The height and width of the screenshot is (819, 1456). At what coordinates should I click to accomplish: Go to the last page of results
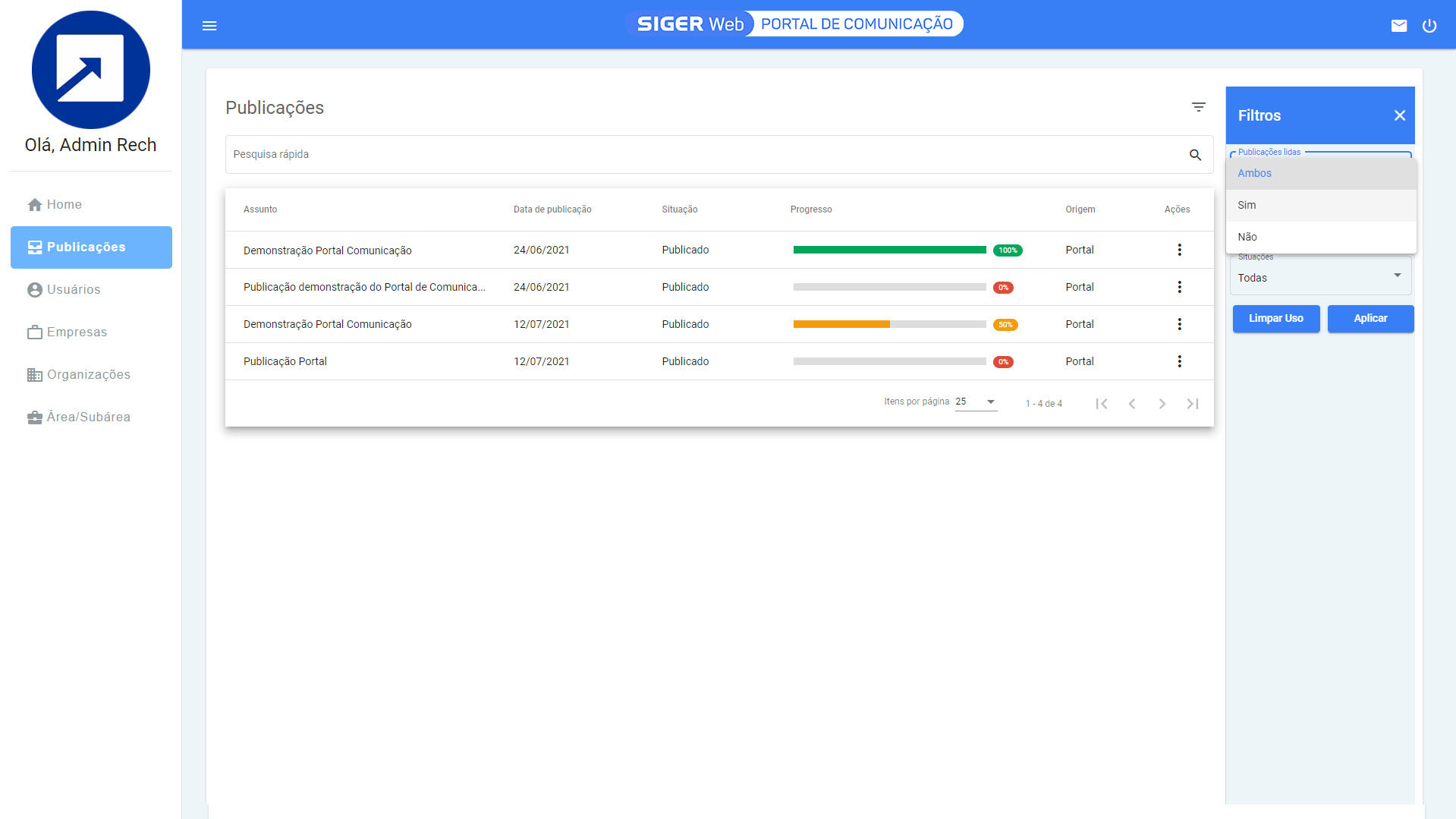(1192, 404)
